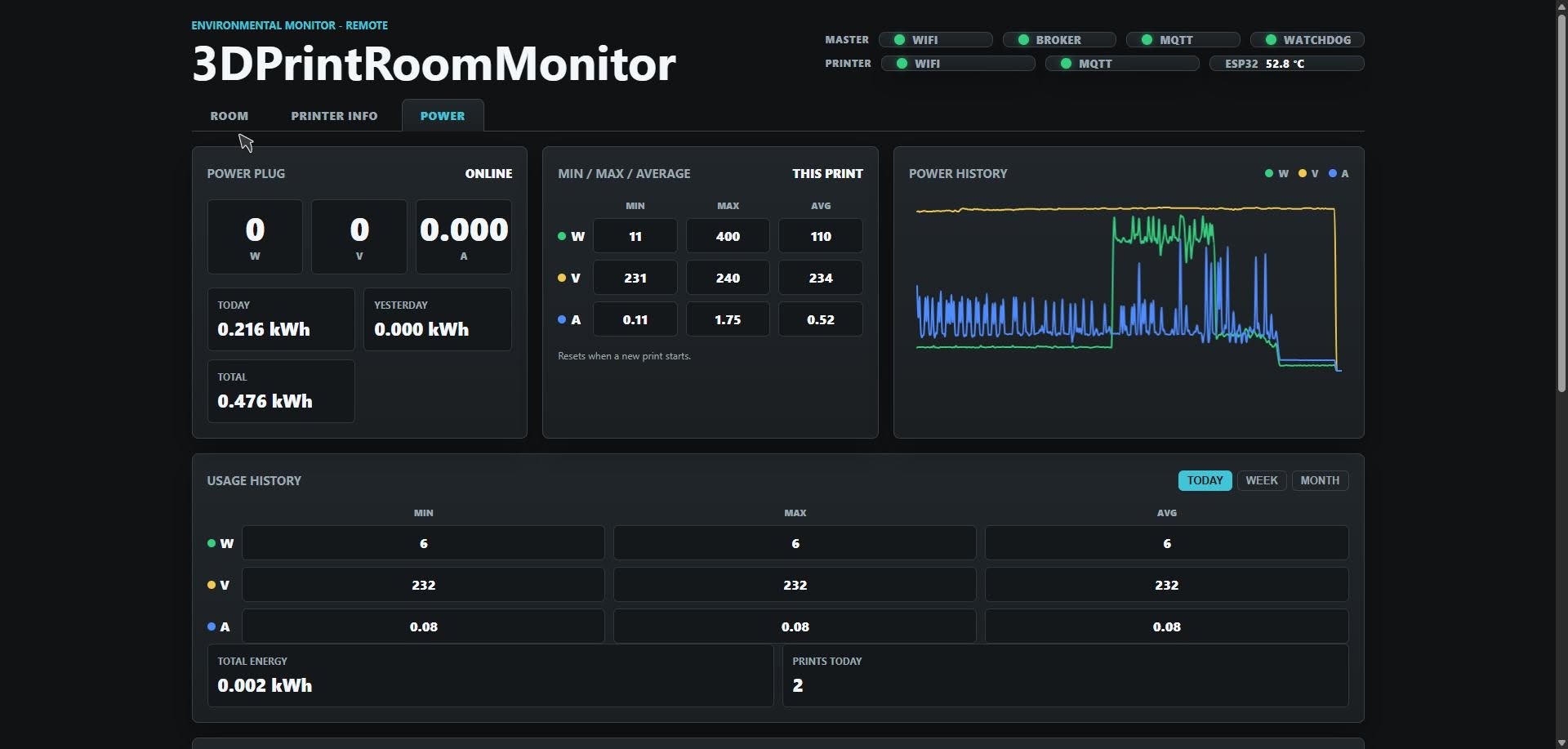Screen dimensions: 1568x749
Task: Click the PRINTER row label in header
Action: pyautogui.click(x=848, y=63)
